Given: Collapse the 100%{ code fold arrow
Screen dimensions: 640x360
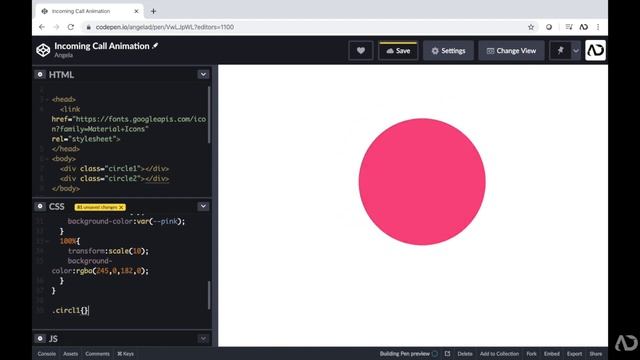Looking at the screenshot, I should pyautogui.click(x=47, y=241).
